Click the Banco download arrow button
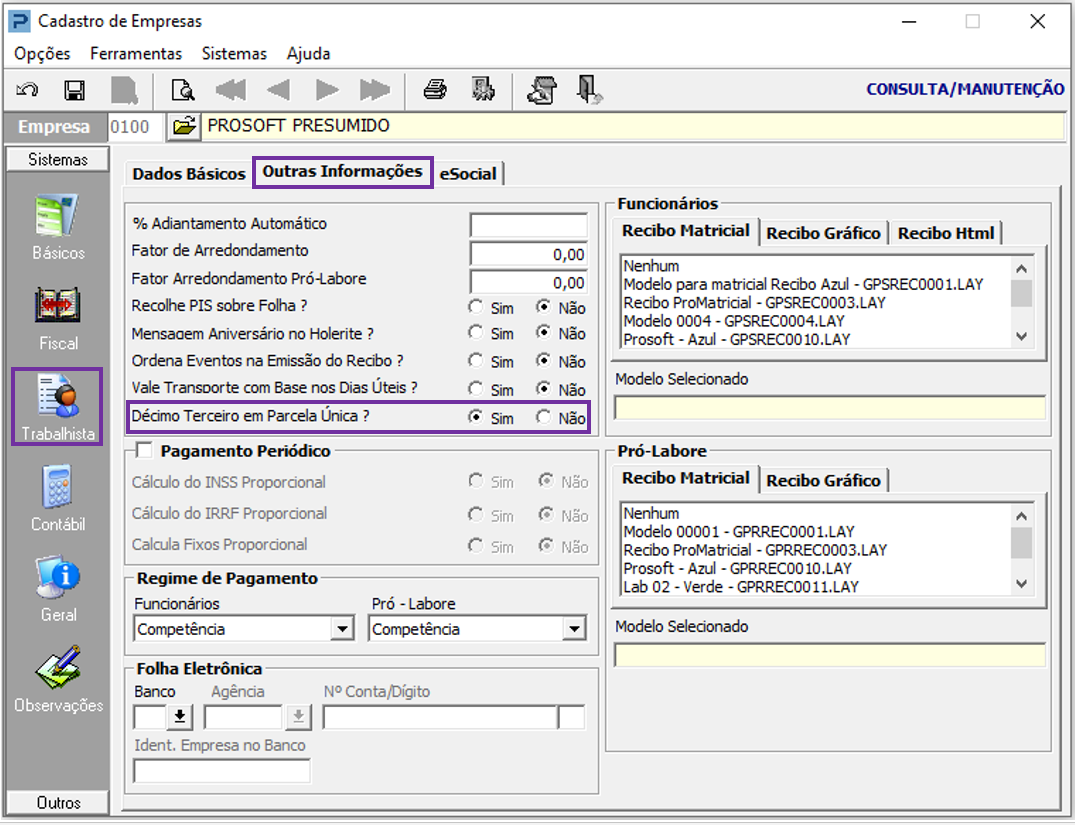 pos(180,717)
